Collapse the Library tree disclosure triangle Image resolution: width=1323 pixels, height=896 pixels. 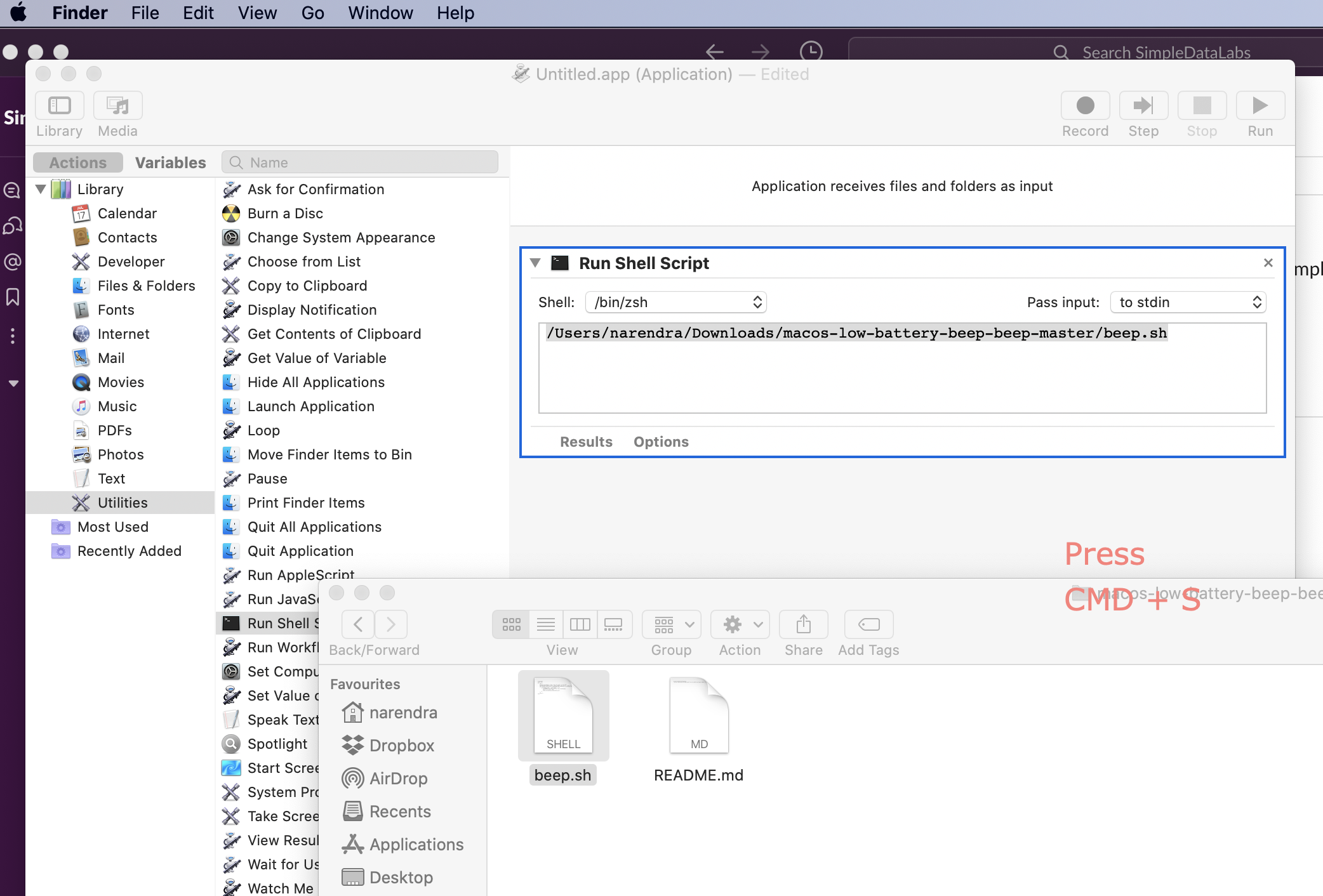(41, 189)
